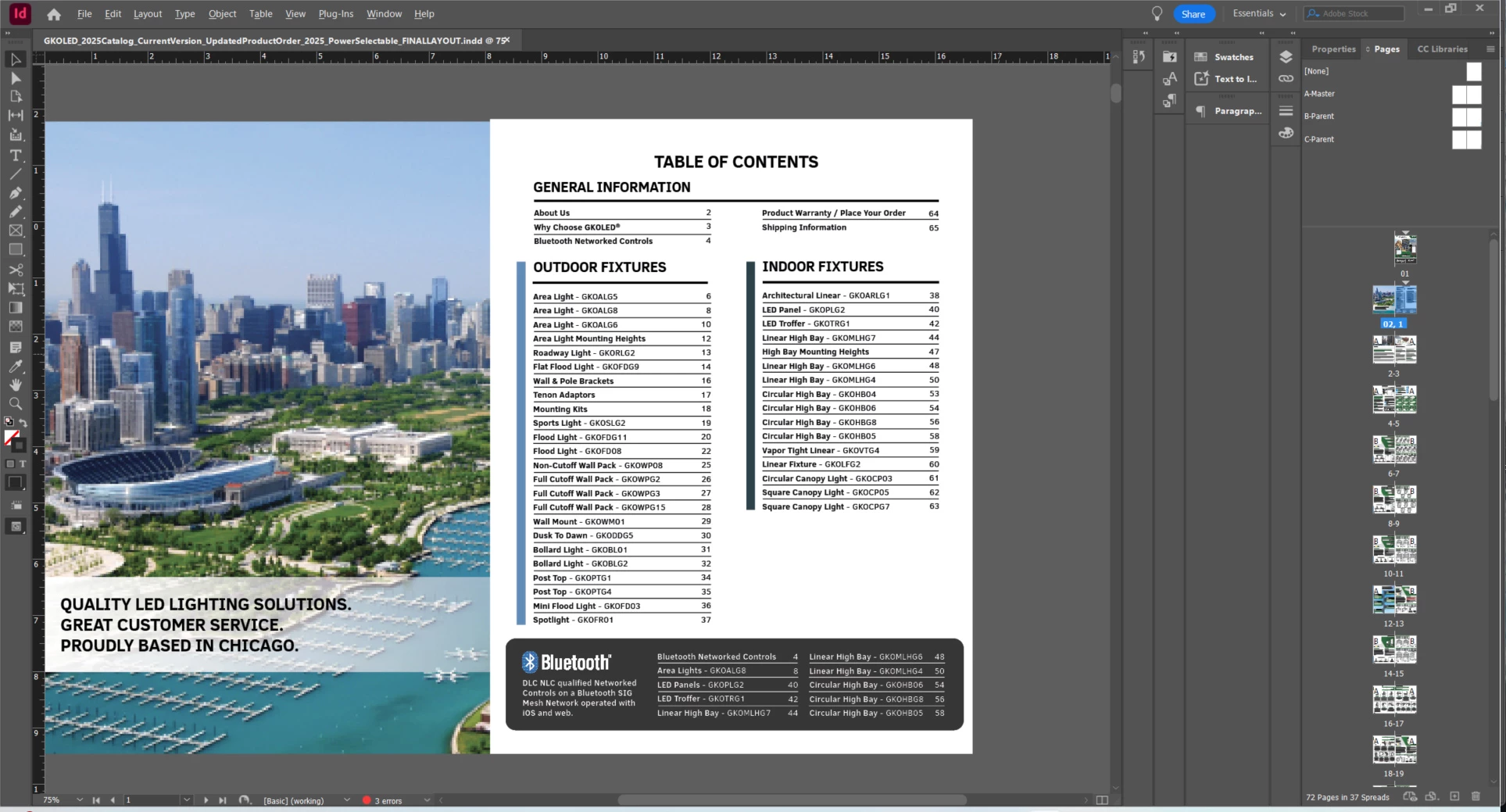Select the Gradient Swatch tool

point(16,308)
